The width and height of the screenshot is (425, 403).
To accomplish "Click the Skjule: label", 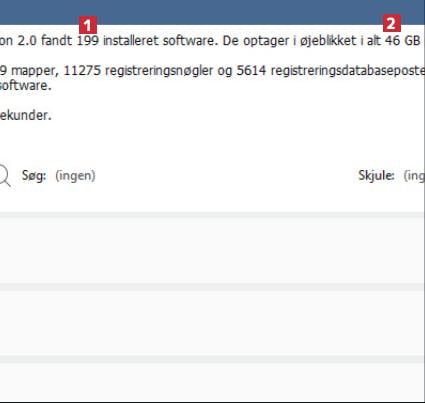I will [376, 175].
